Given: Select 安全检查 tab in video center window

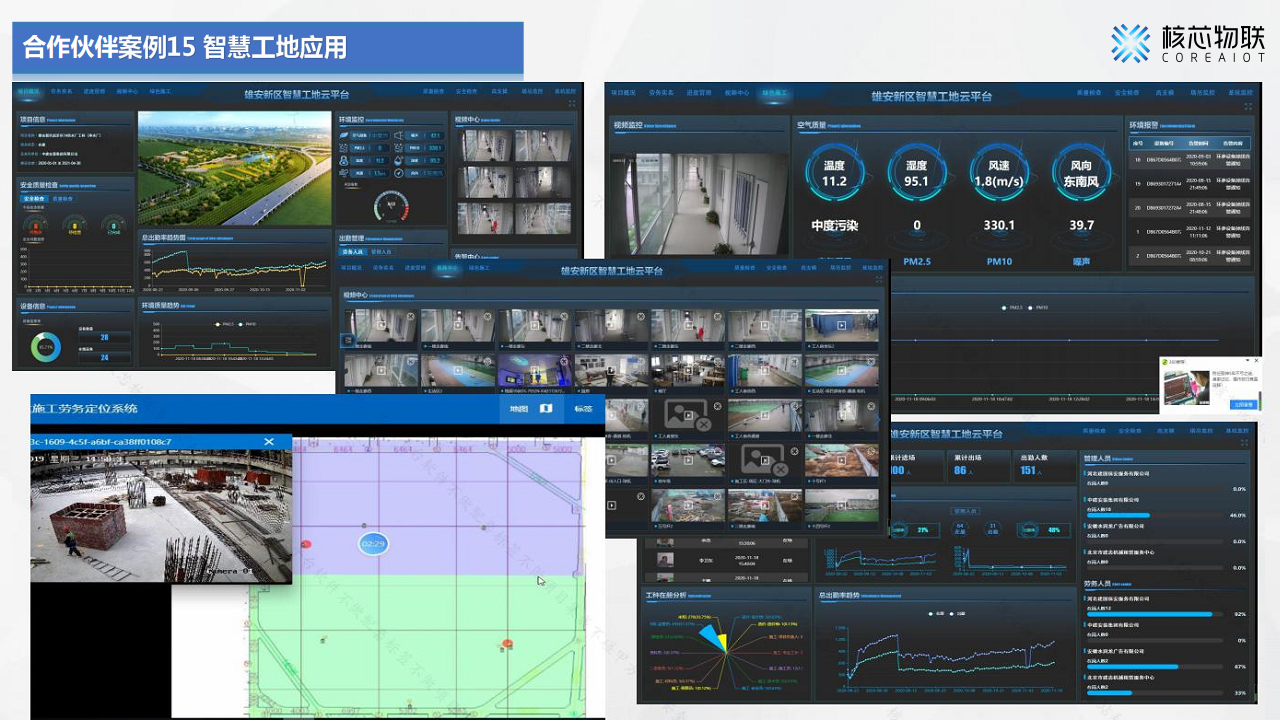Looking at the screenshot, I should [776, 268].
